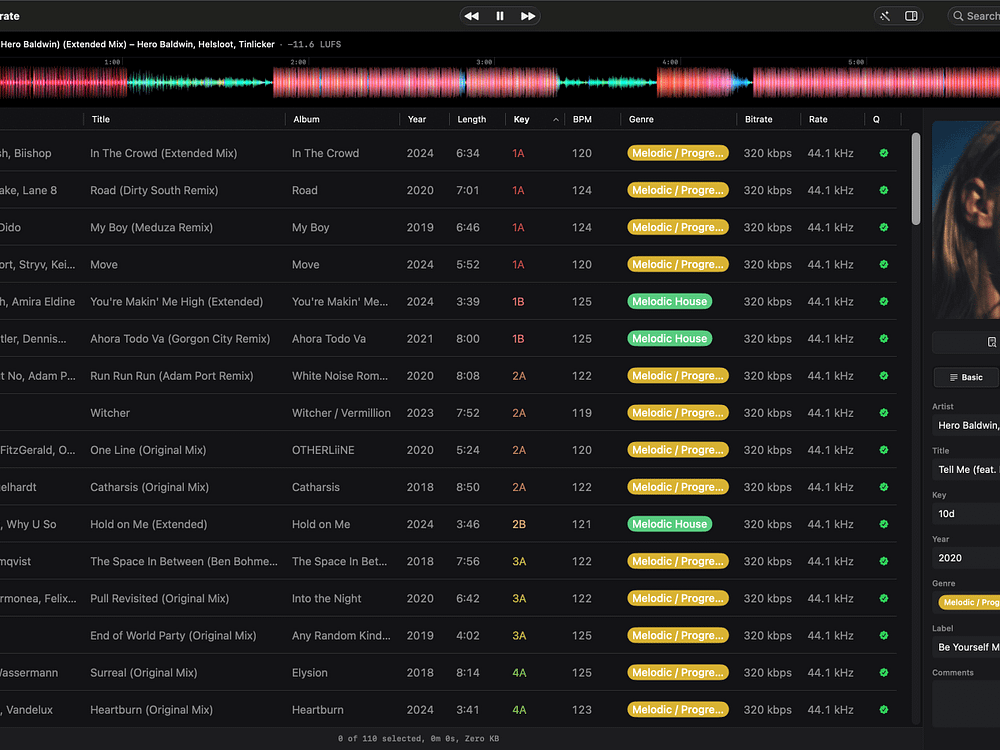Click the '0 of 110 selected' status text
The image size is (1000, 750).
click(379, 739)
